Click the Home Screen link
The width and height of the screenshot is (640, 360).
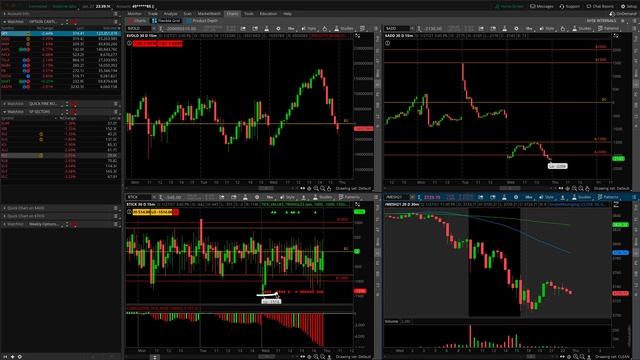click(509, 6)
